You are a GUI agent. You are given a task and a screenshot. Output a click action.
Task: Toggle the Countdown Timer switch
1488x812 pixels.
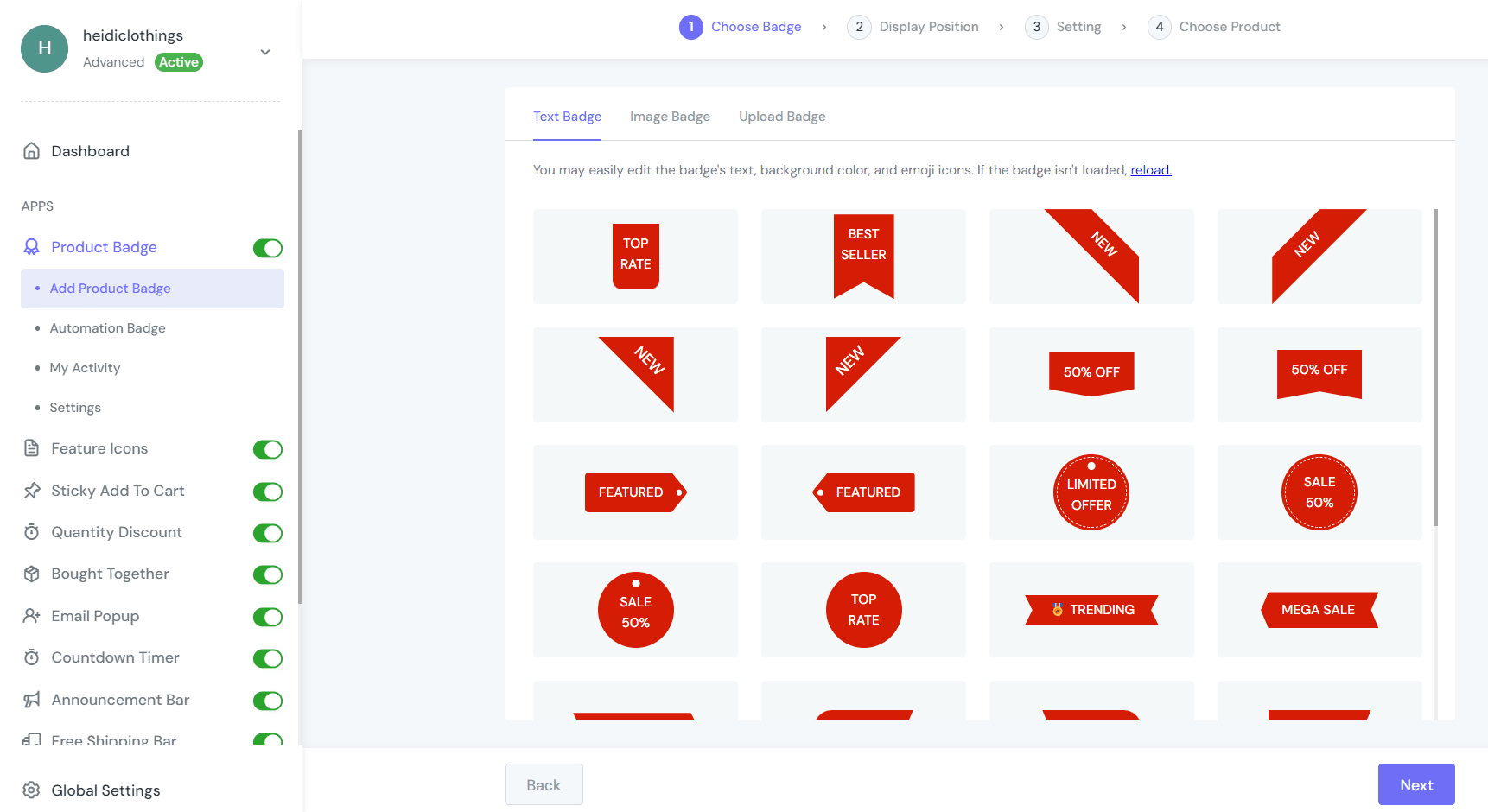[x=268, y=659]
